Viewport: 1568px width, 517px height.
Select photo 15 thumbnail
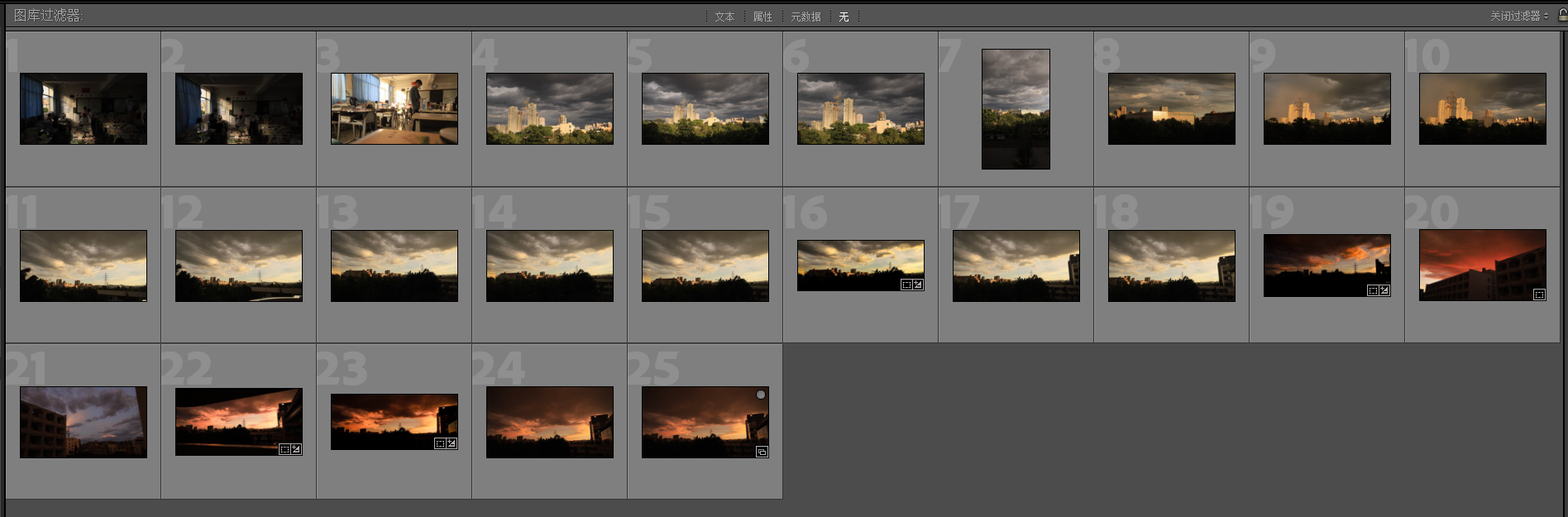(x=705, y=266)
